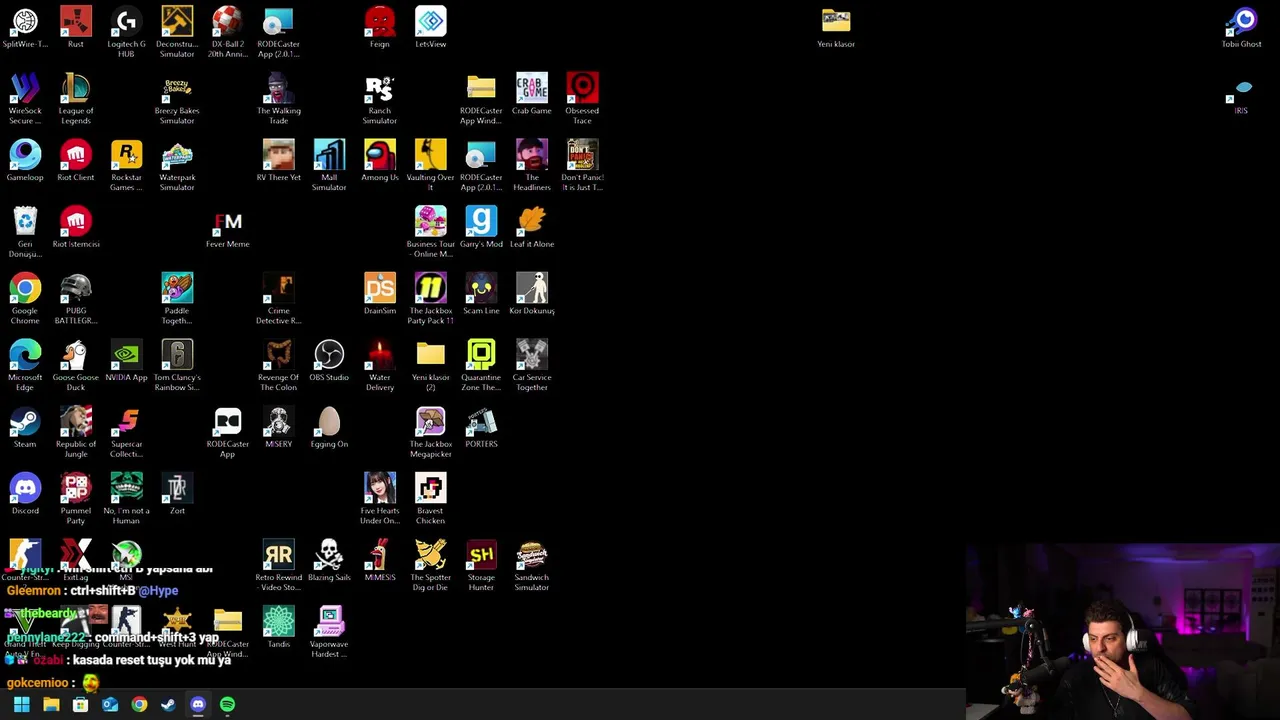Select the Fever Meme icon
The image size is (1280, 720).
click(x=228, y=227)
